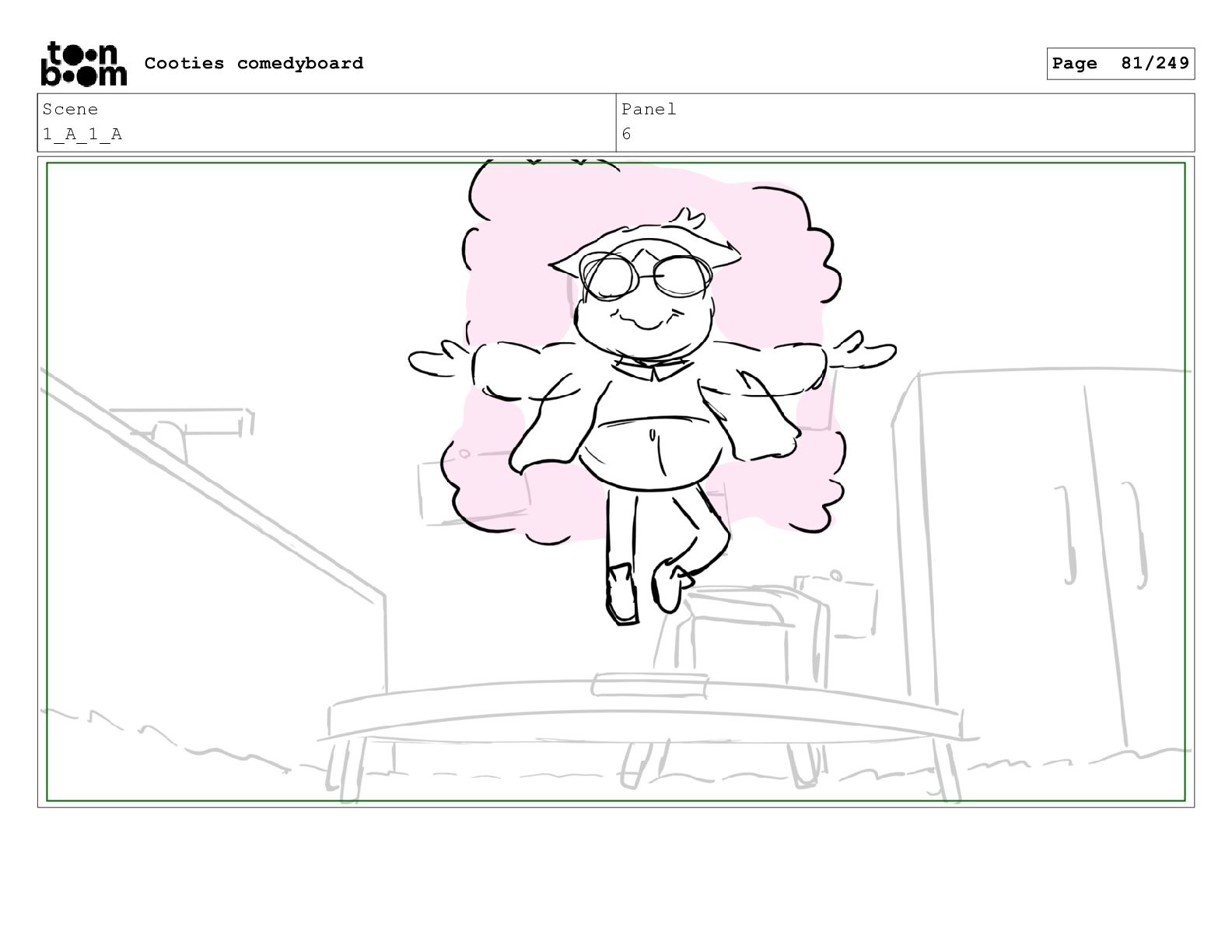The image size is (1232, 952).
Task: Click the 'Scene' header label
Action: tap(70, 110)
